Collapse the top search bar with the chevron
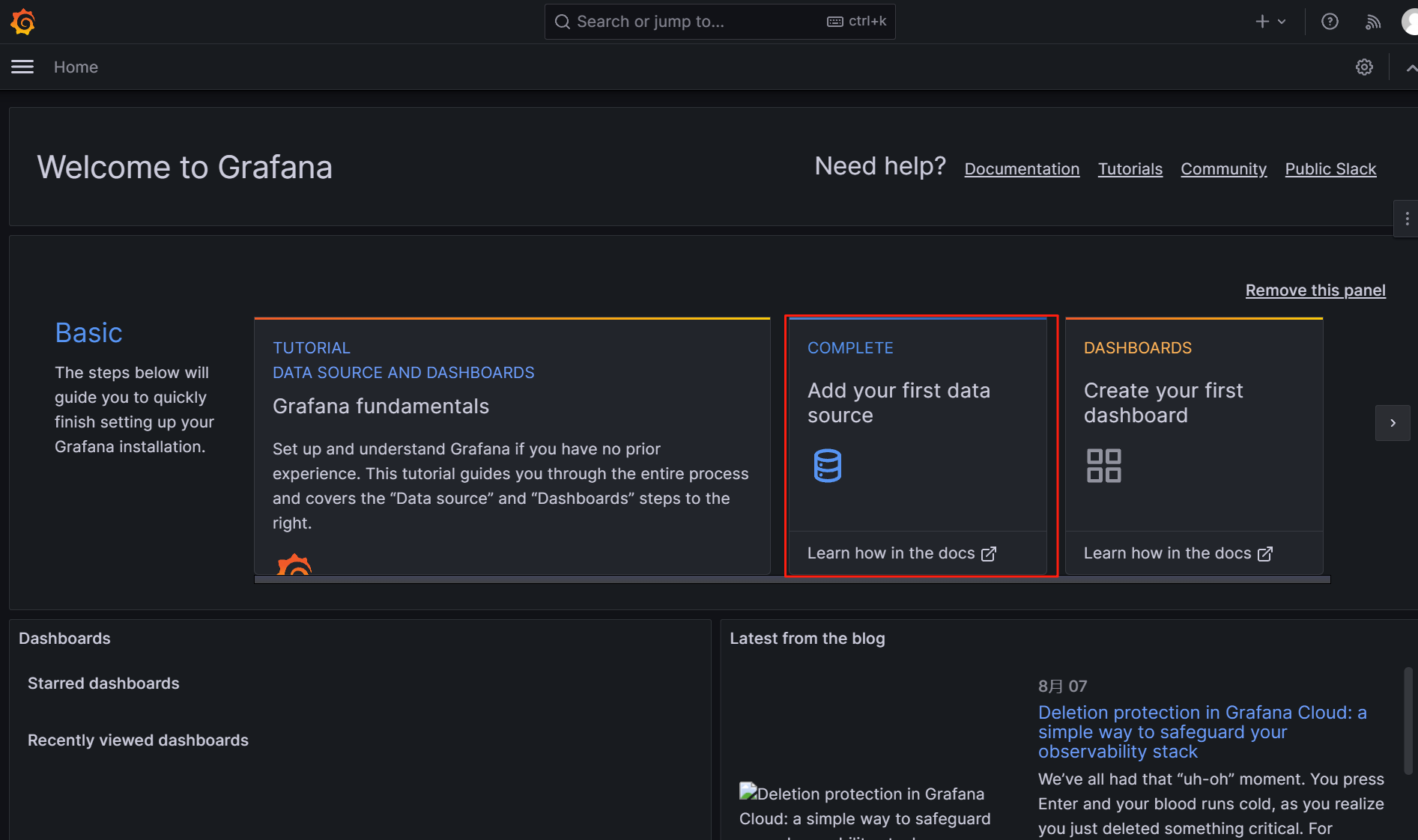This screenshot has height=840, width=1418. pyautogui.click(x=1411, y=68)
